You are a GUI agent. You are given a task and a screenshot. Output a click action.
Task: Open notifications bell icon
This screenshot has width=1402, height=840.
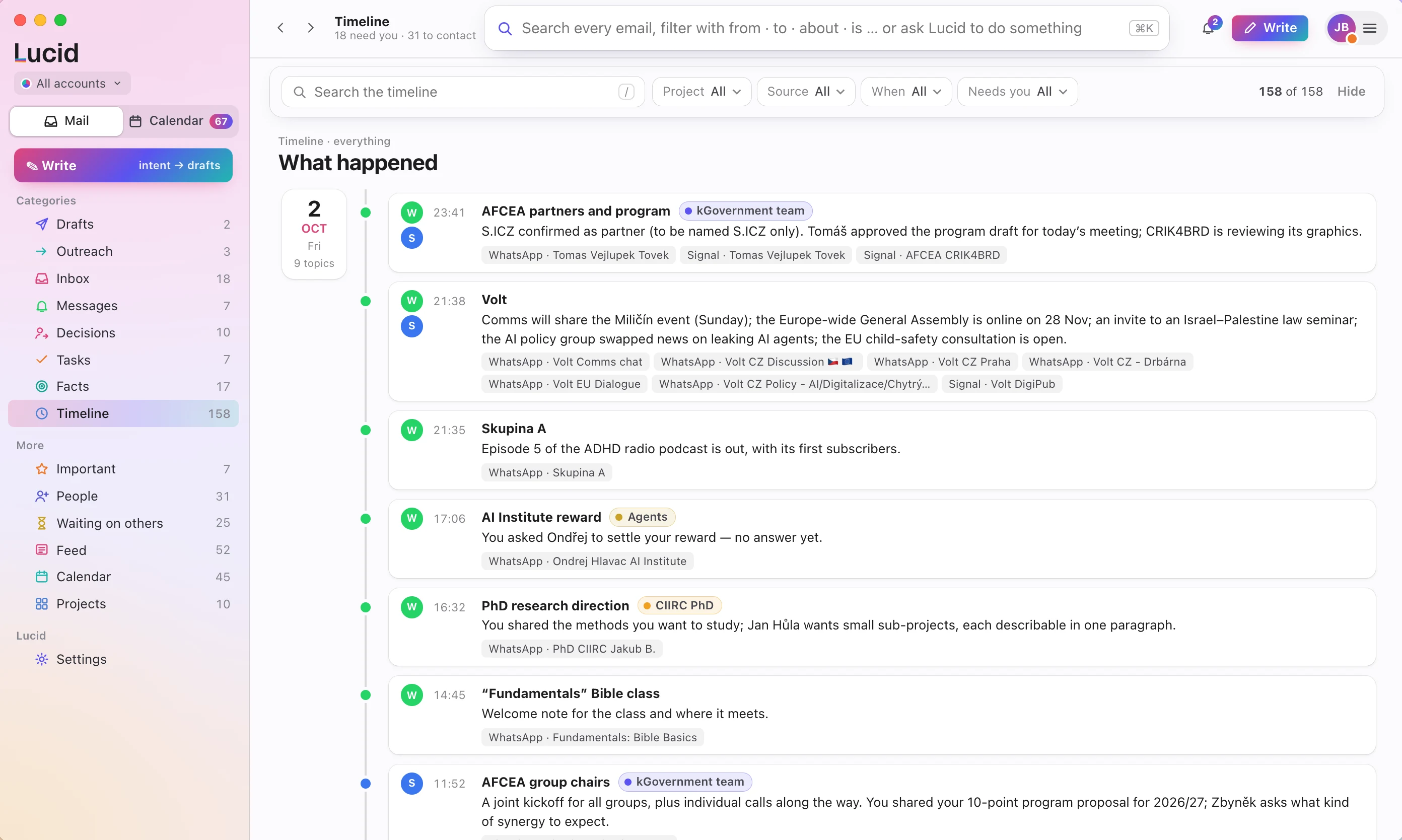point(1207,28)
